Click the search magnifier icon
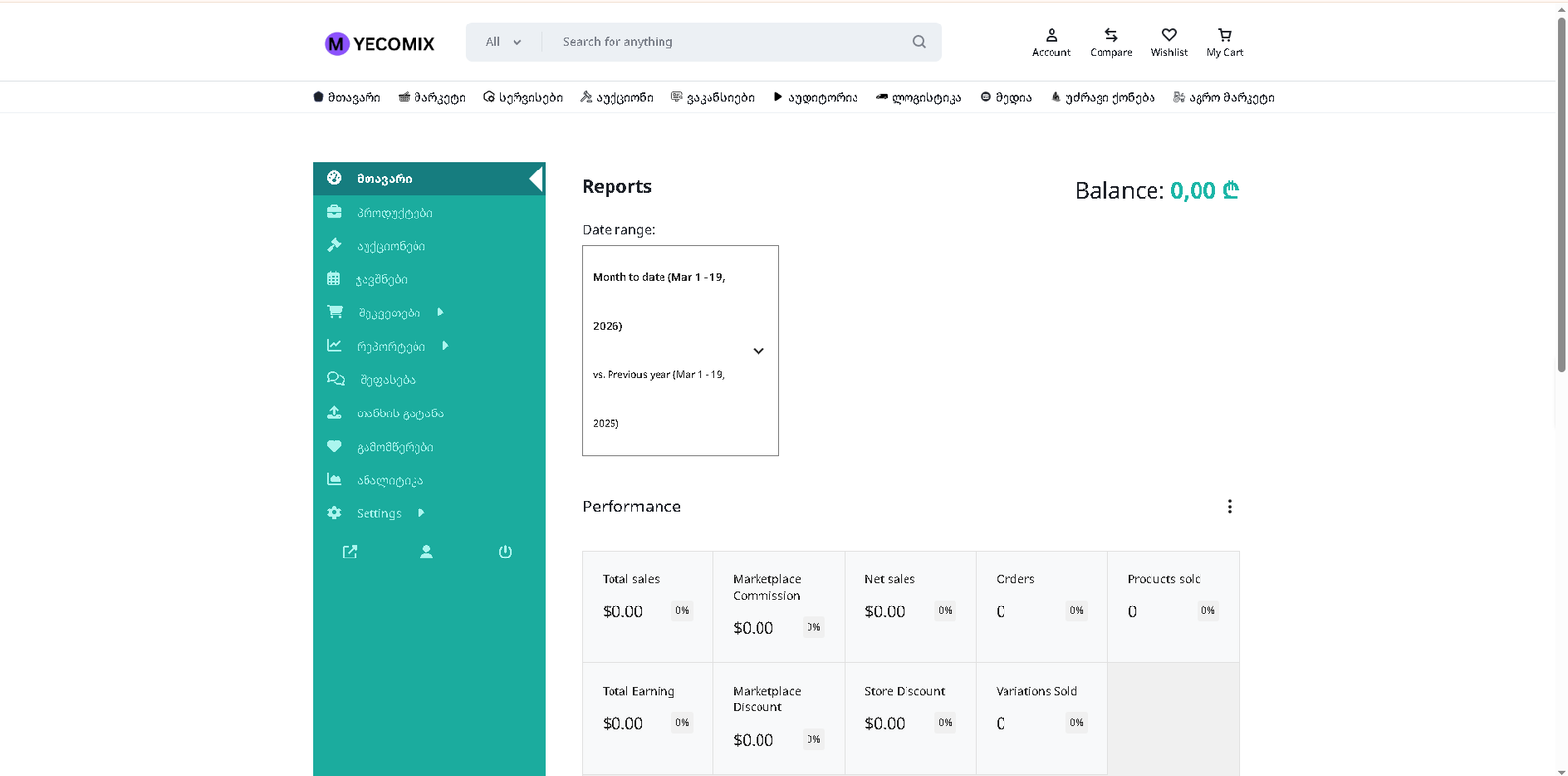 (x=918, y=42)
